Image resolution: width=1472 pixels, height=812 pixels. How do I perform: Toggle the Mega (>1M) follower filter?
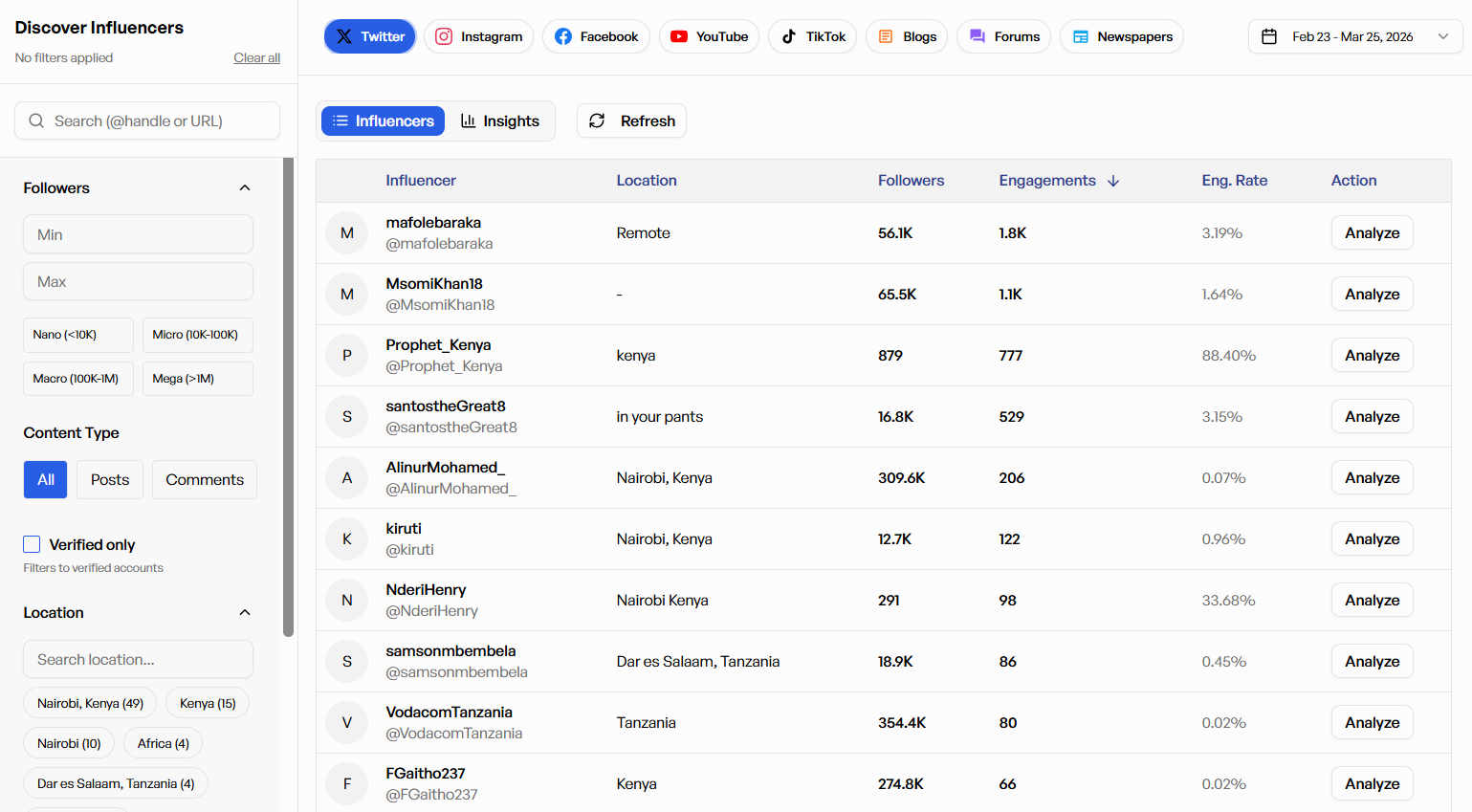(x=197, y=379)
